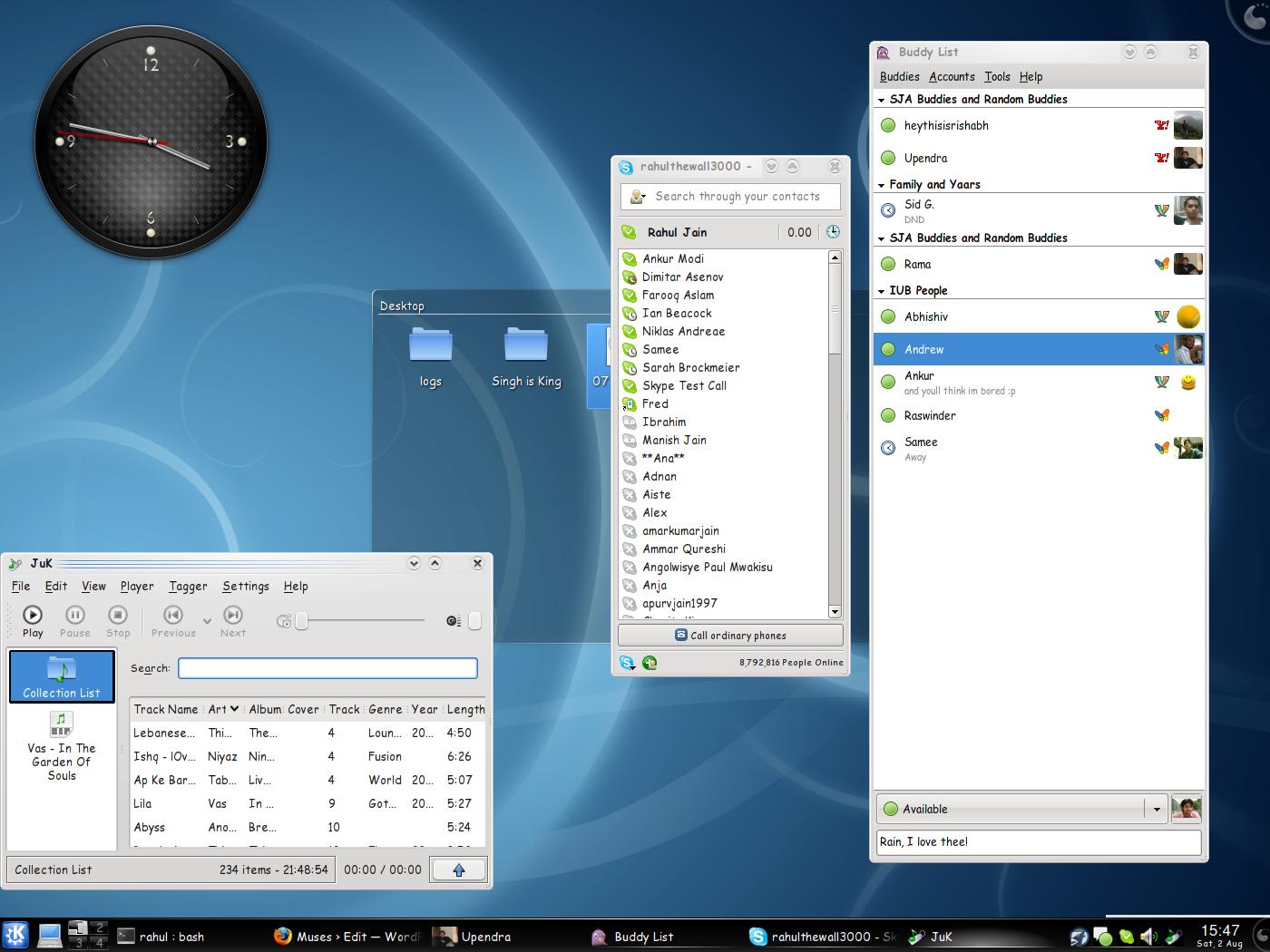Click the user avatar beside the status selector
This screenshot has width=1270, height=952.
pyautogui.click(x=1186, y=809)
